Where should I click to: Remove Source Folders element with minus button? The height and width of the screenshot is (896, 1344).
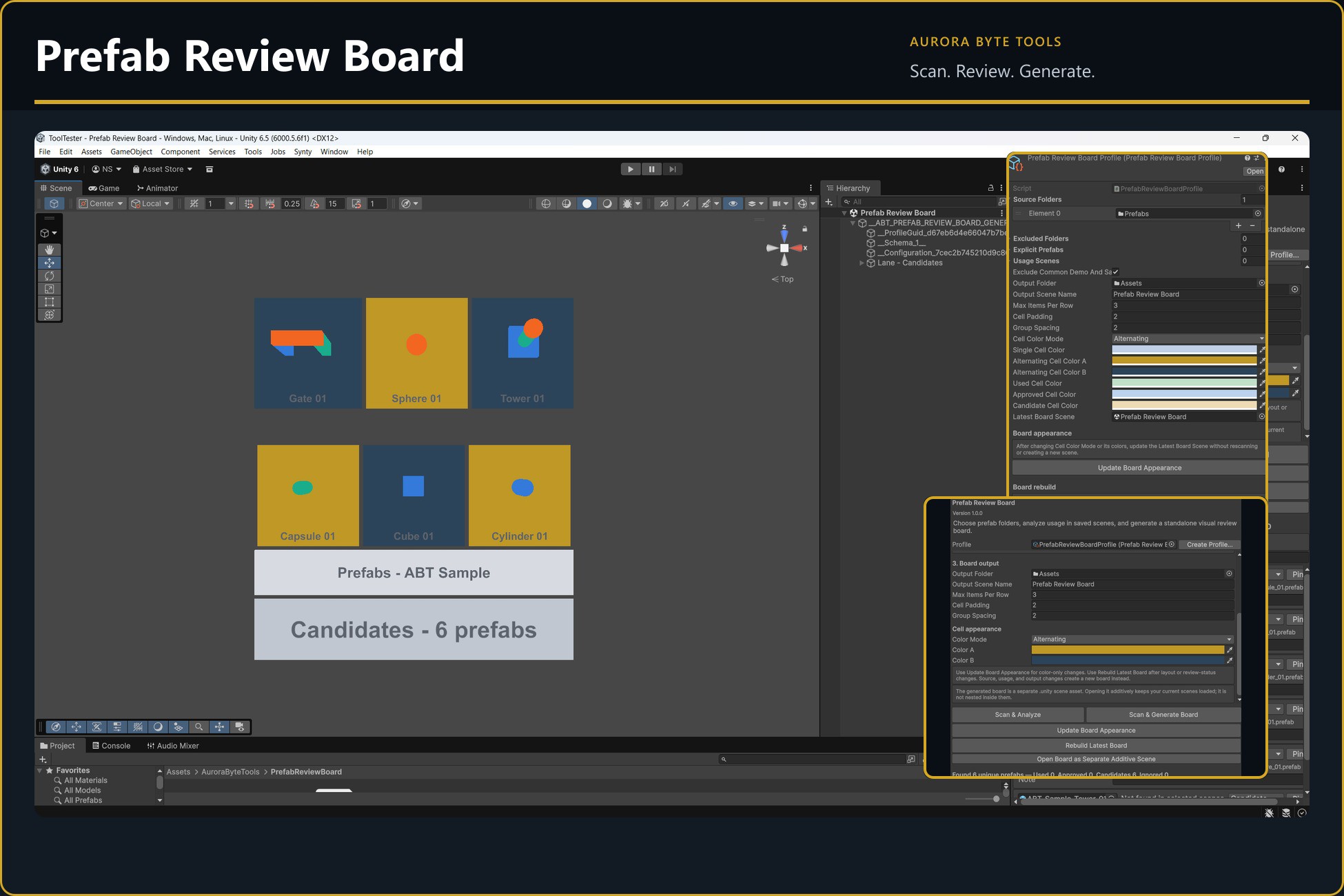tap(1252, 226)
